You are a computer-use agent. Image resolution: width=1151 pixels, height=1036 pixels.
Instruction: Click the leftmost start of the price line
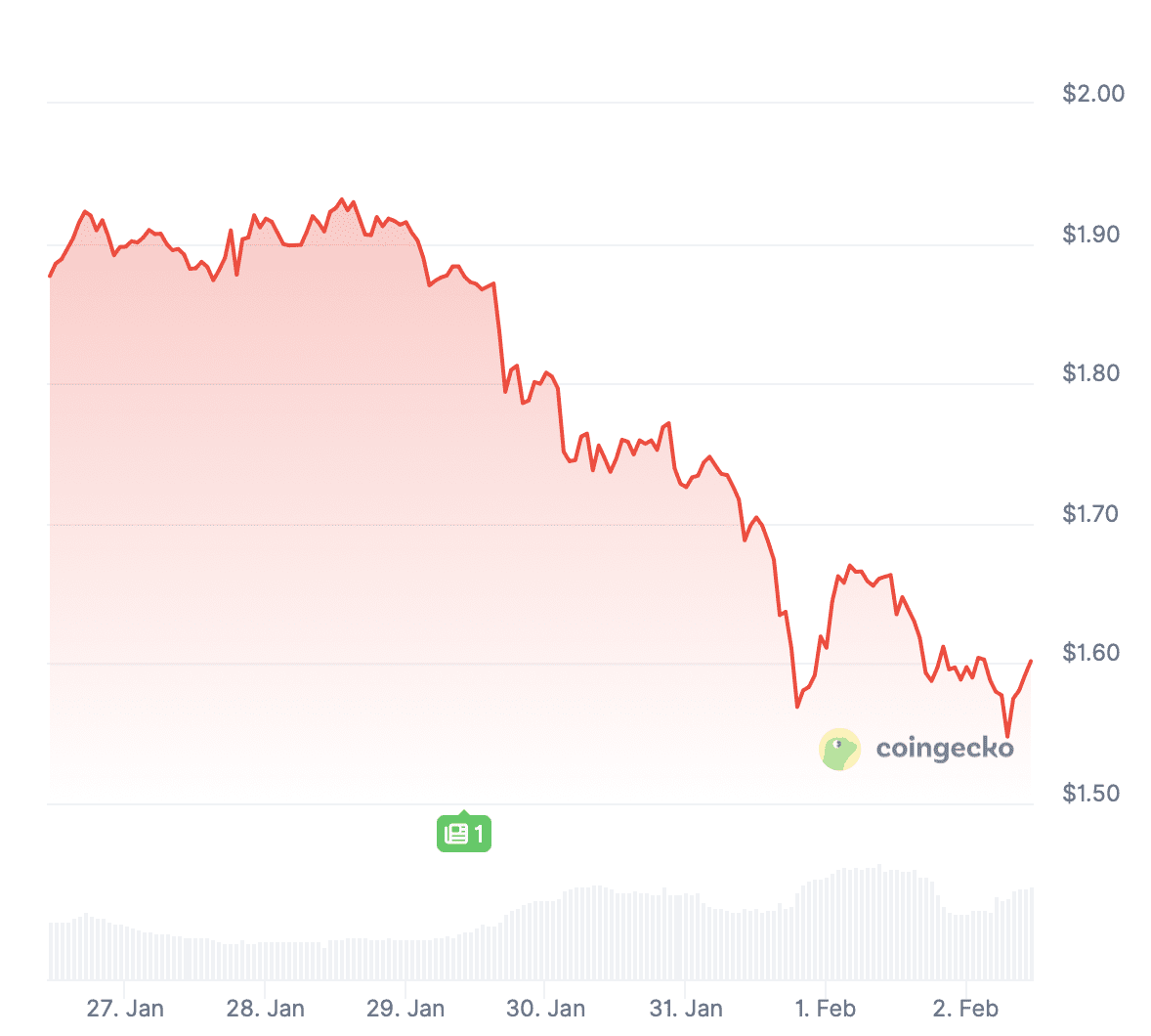(x=50, y=276)
